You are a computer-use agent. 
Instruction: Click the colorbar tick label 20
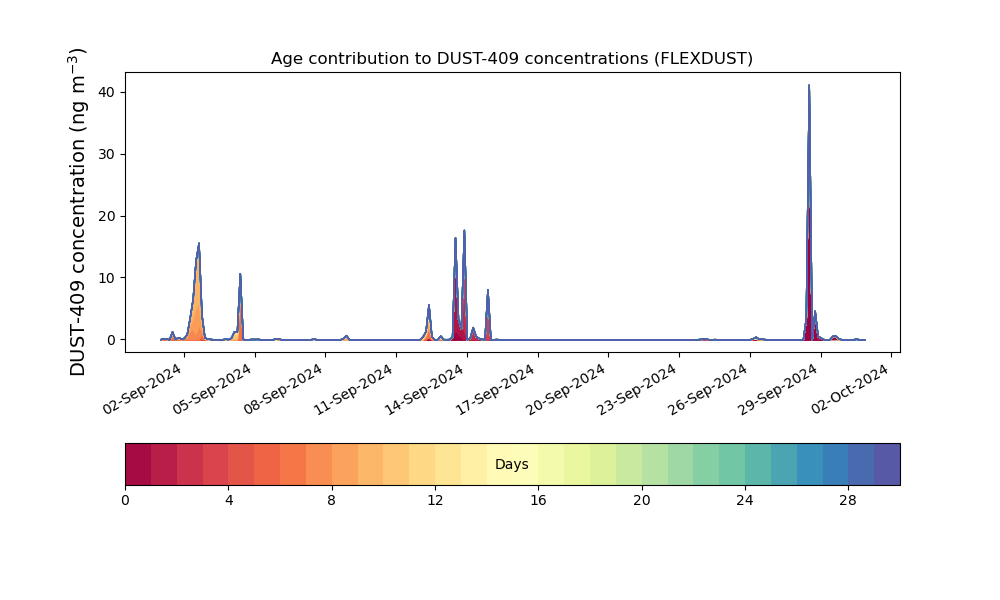pos(642,501)
